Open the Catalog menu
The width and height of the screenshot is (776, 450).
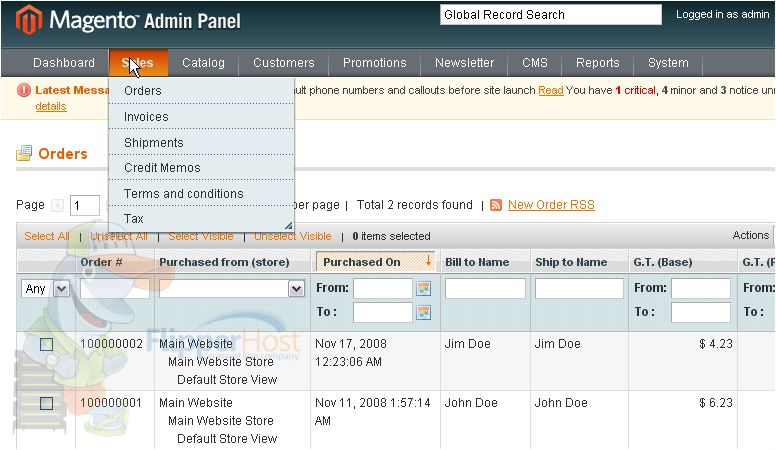click(x=203, y=63)
